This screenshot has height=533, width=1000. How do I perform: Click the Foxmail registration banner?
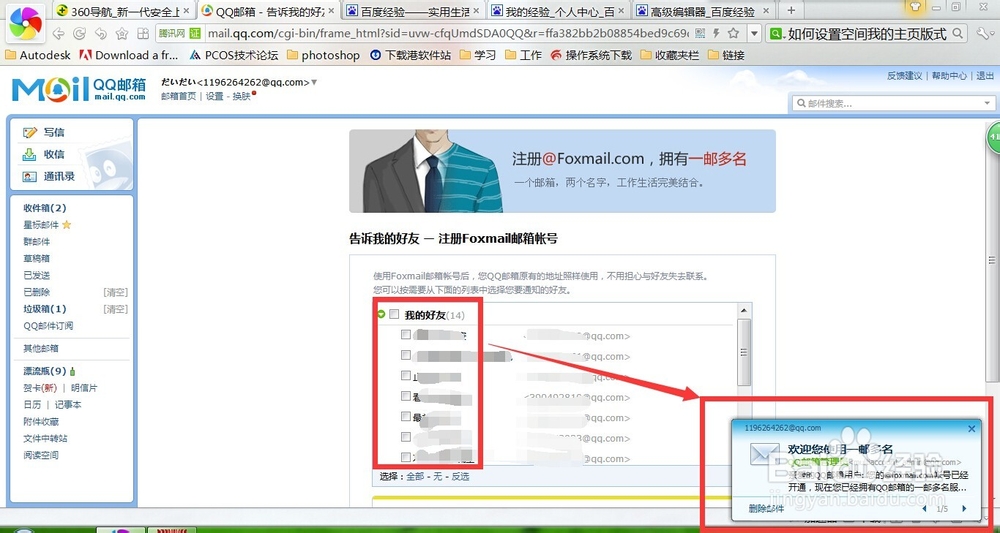562,171
